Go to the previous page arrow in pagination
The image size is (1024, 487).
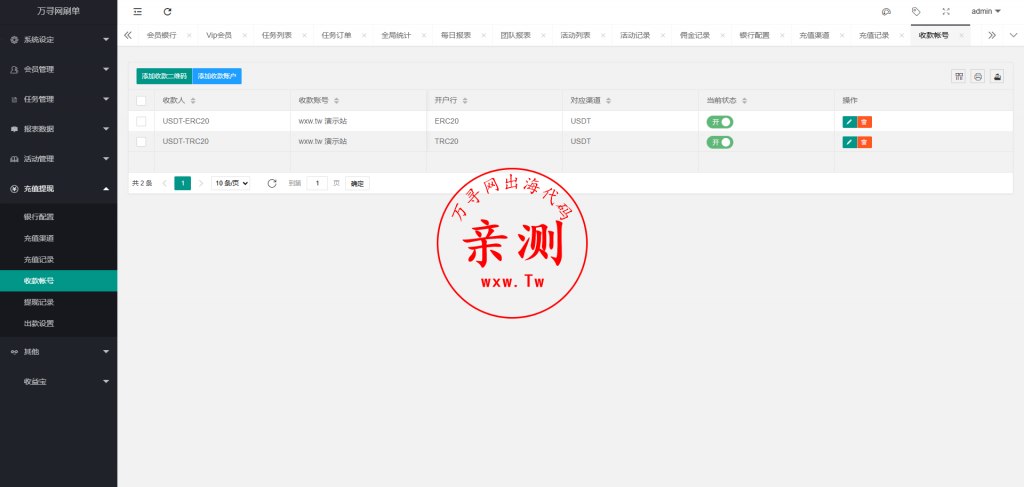165,183
